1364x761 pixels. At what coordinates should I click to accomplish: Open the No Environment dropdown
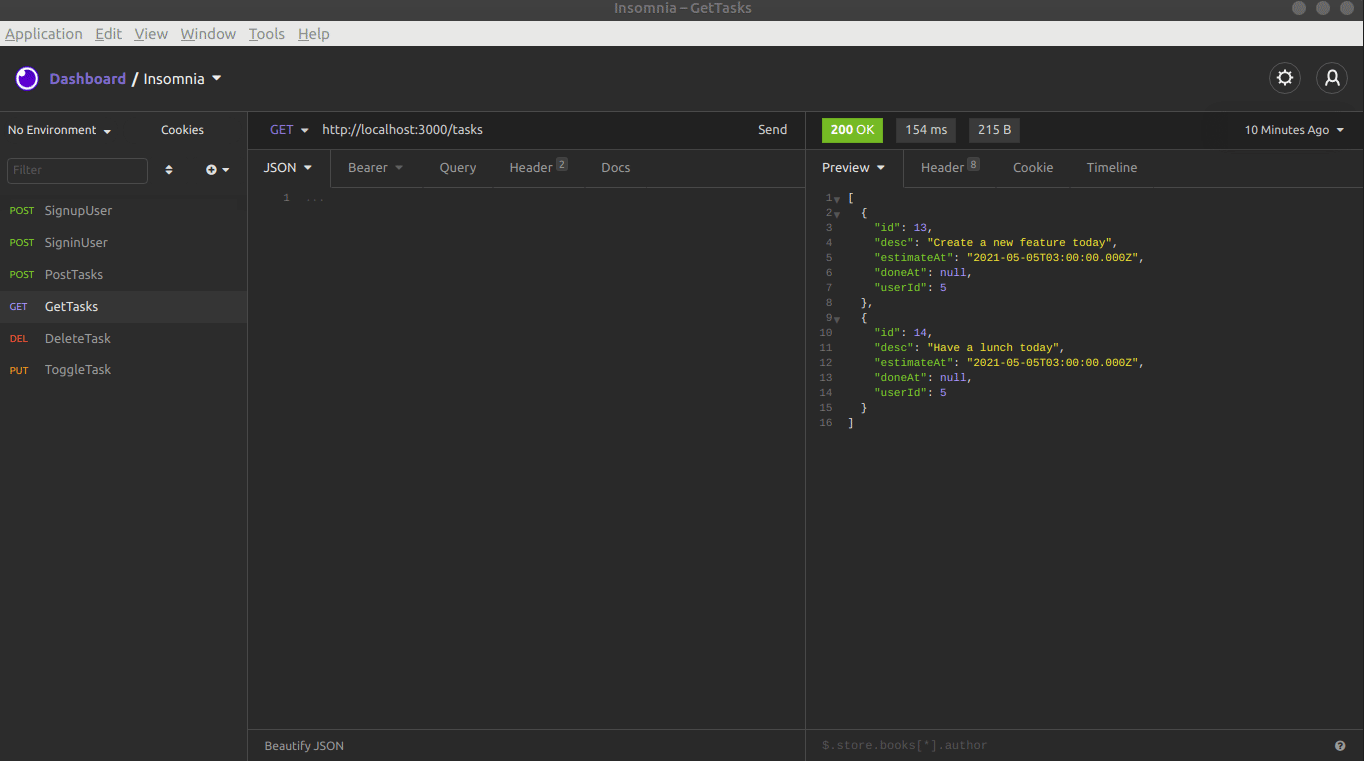(60, 130)
